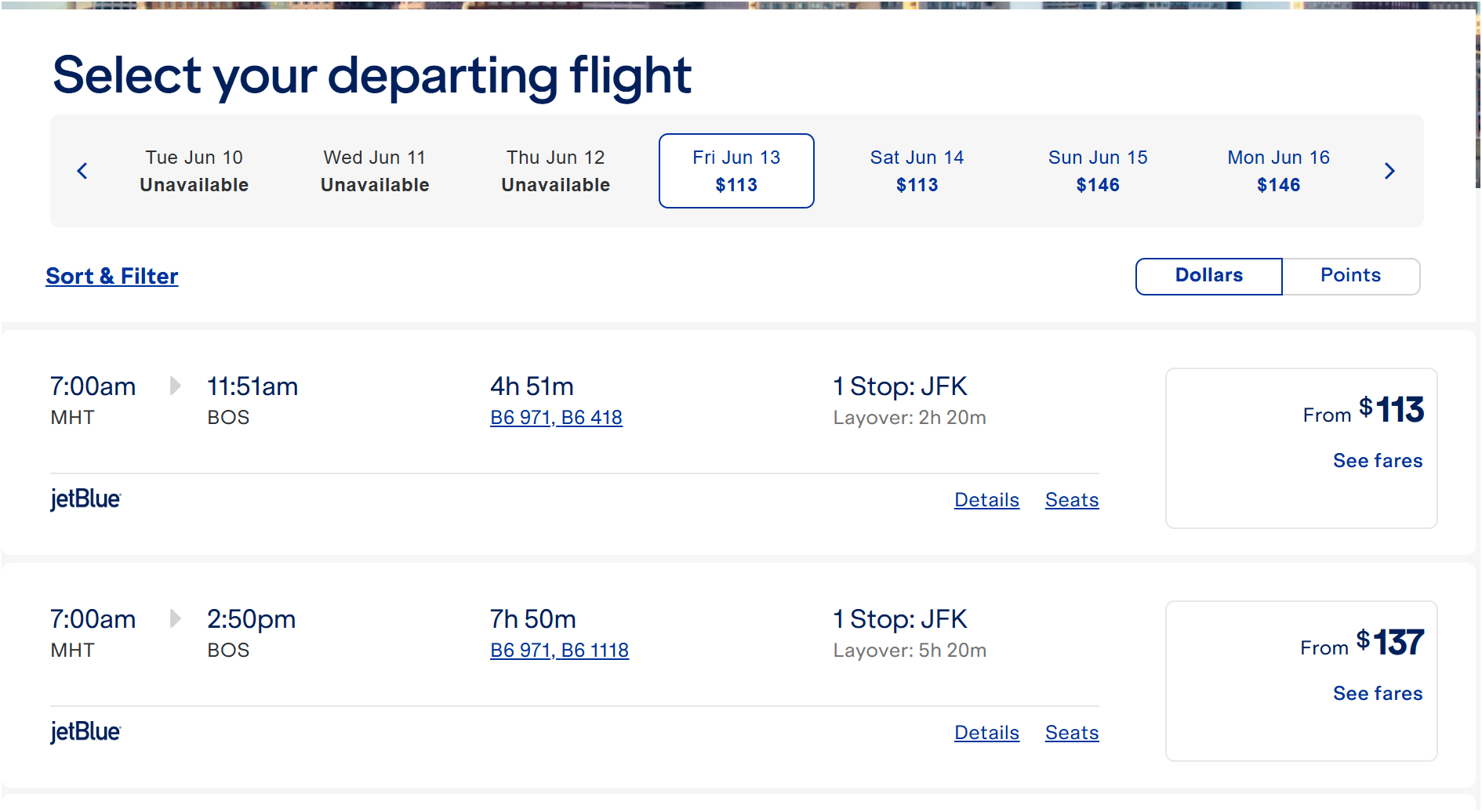View Details for 11:51am arrival flight
1482x812 pixels.
click(x=986, y=500)
